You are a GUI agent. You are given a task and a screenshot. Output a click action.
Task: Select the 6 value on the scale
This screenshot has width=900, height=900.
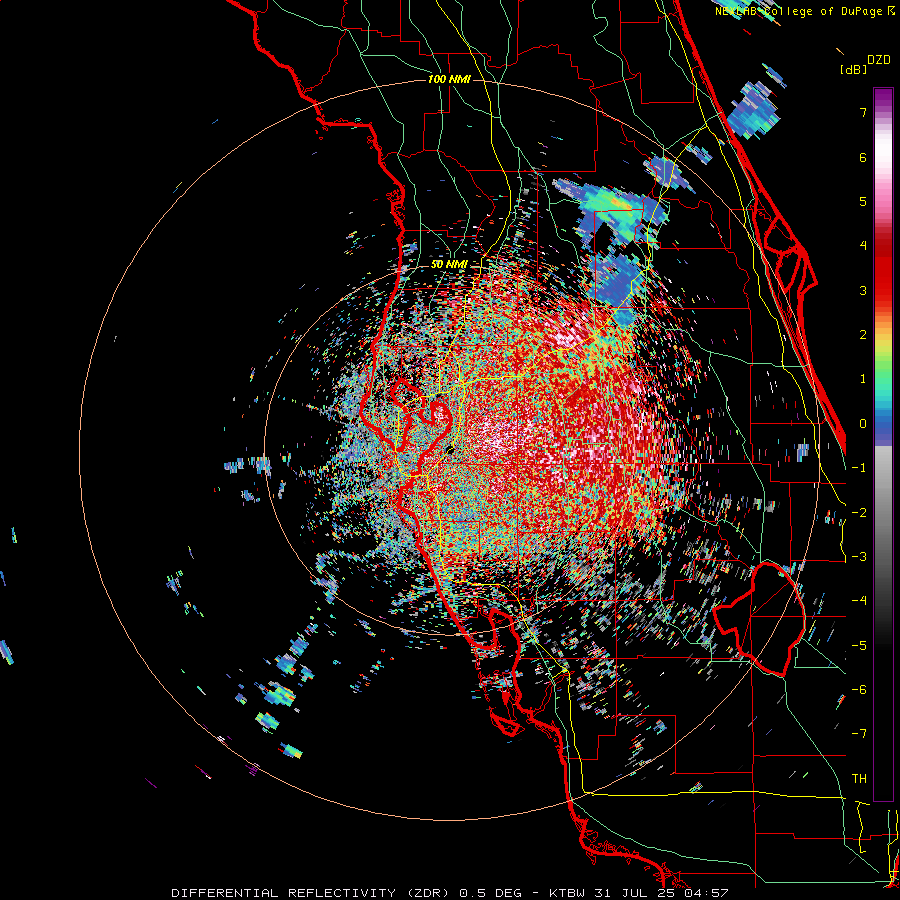point(863,157)
